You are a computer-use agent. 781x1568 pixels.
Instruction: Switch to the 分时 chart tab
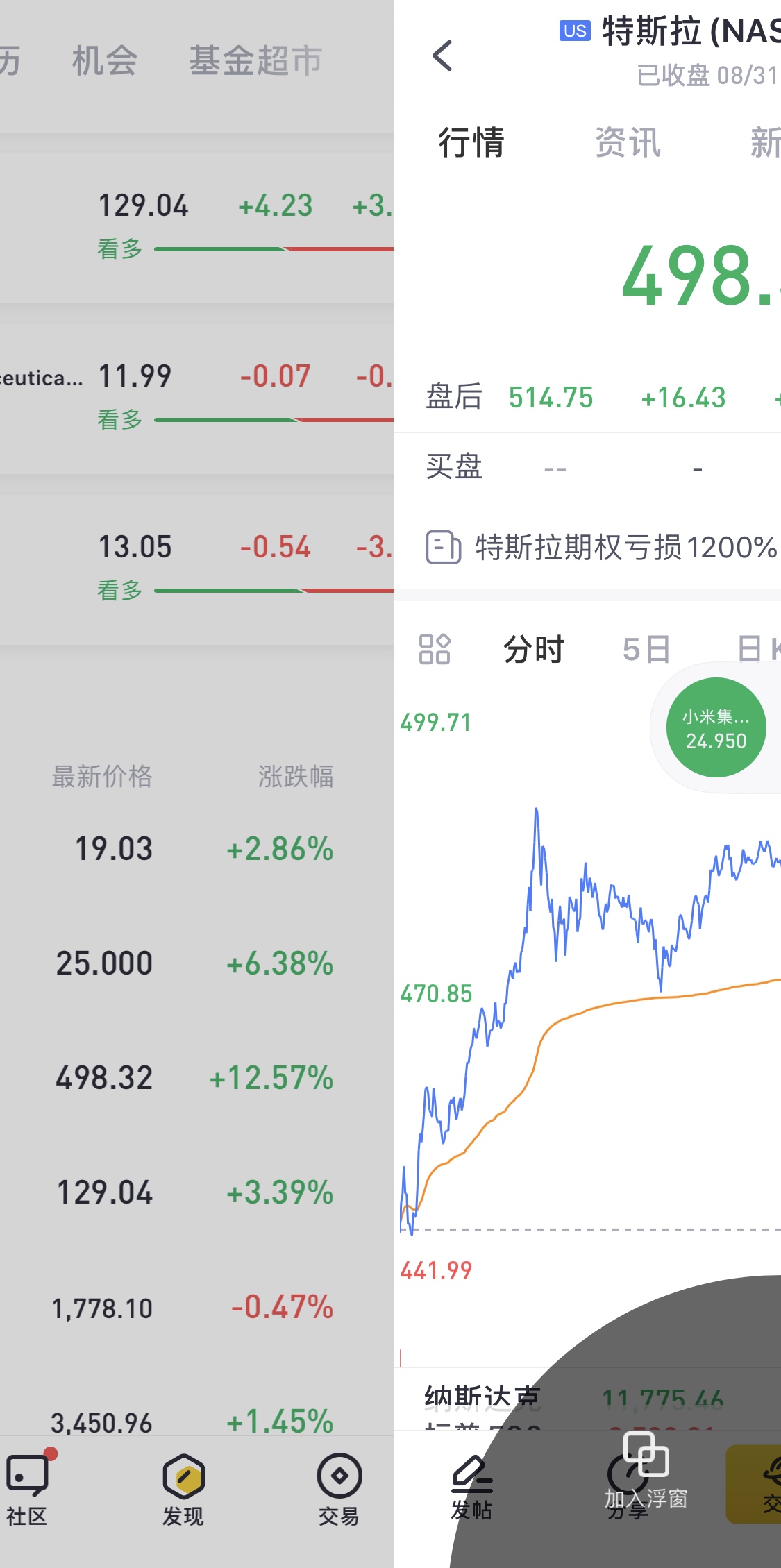[x=533, y=650]
